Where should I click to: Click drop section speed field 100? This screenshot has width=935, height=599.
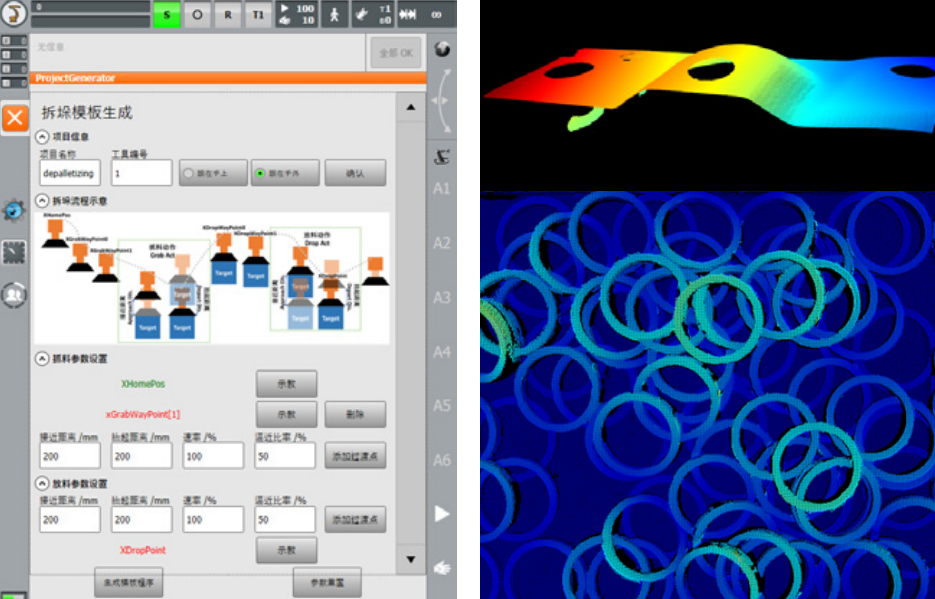pos(213,520)
